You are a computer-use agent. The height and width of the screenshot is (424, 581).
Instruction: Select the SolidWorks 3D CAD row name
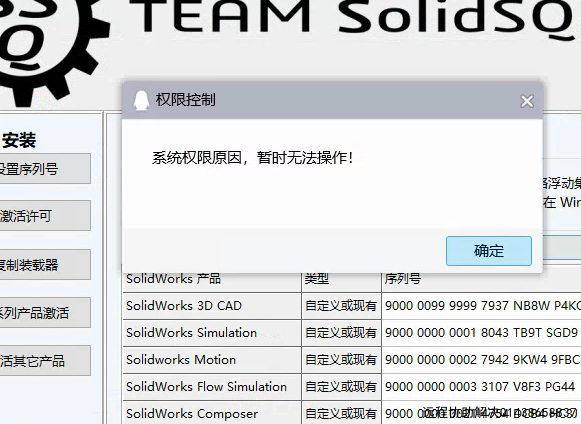tap(212, 306)
